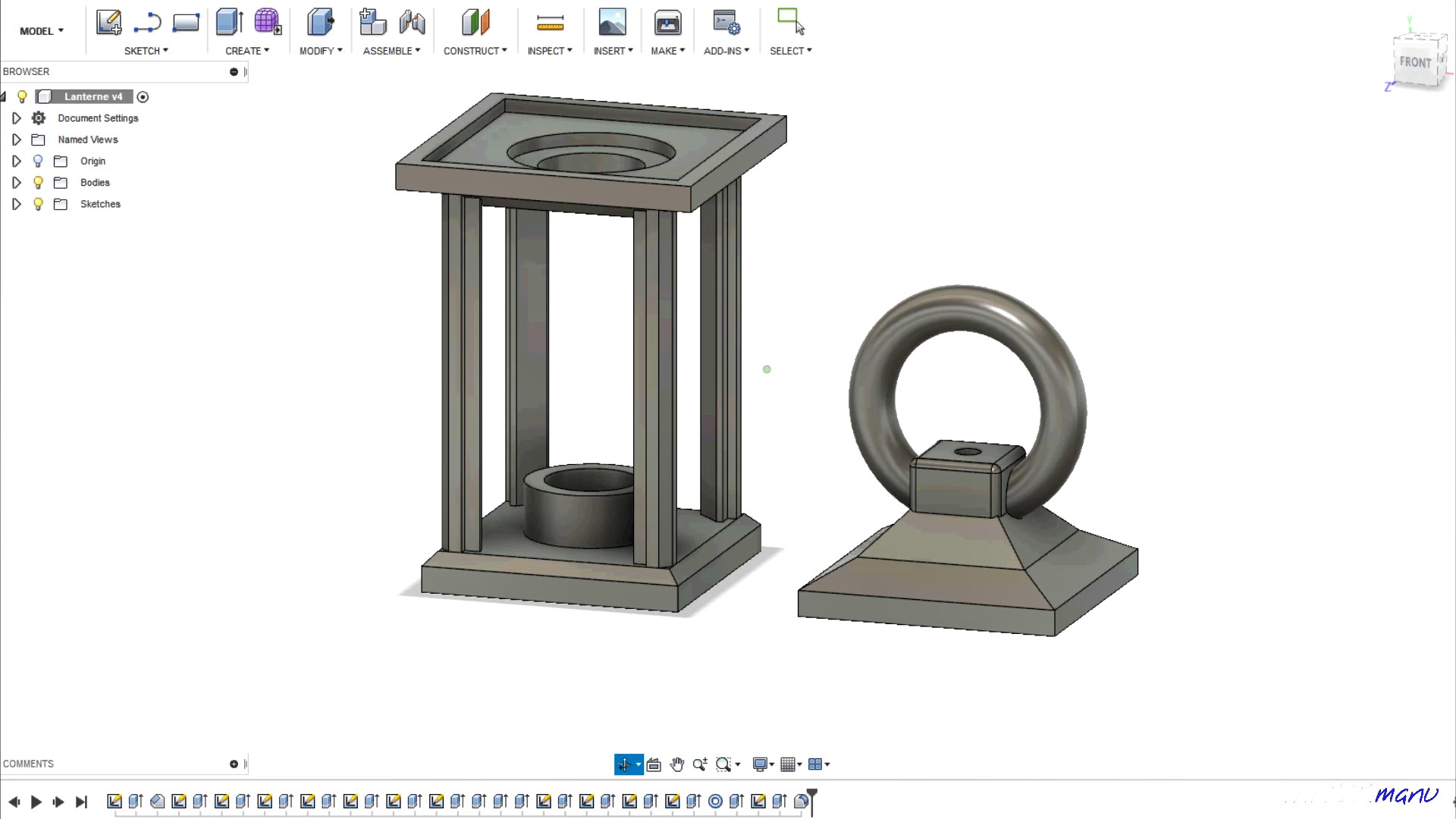Open the MODEL workspace dropdown
Viewport: 1456px width, 819px height.
point(42,31)
